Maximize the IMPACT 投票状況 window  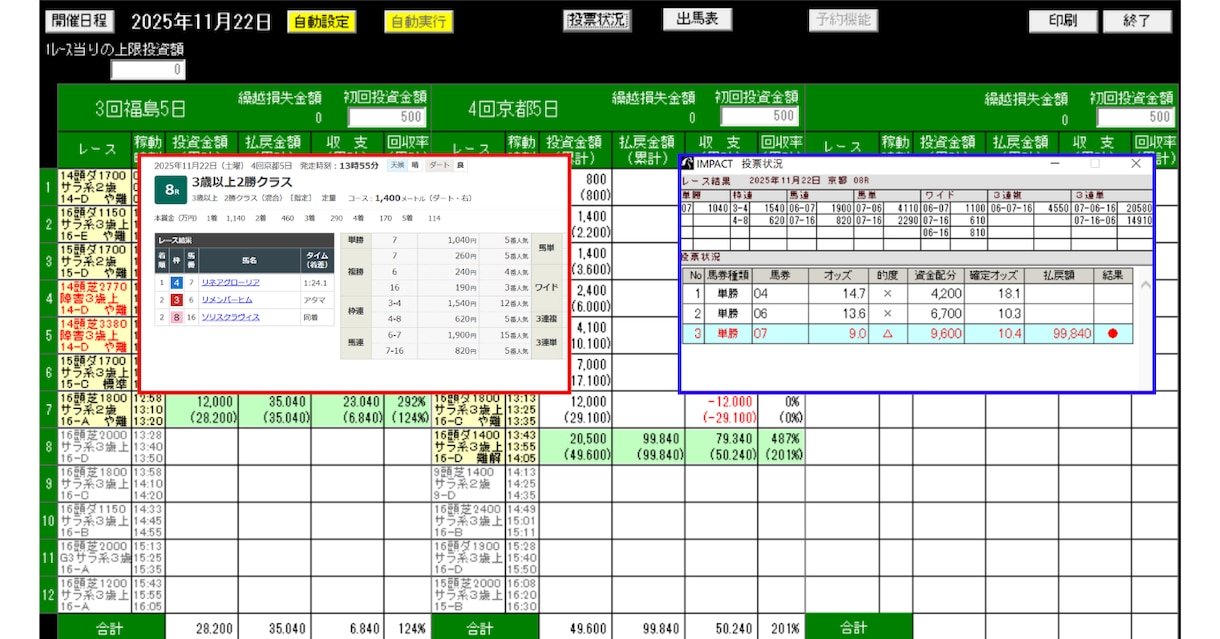(x=1095, y=162)
